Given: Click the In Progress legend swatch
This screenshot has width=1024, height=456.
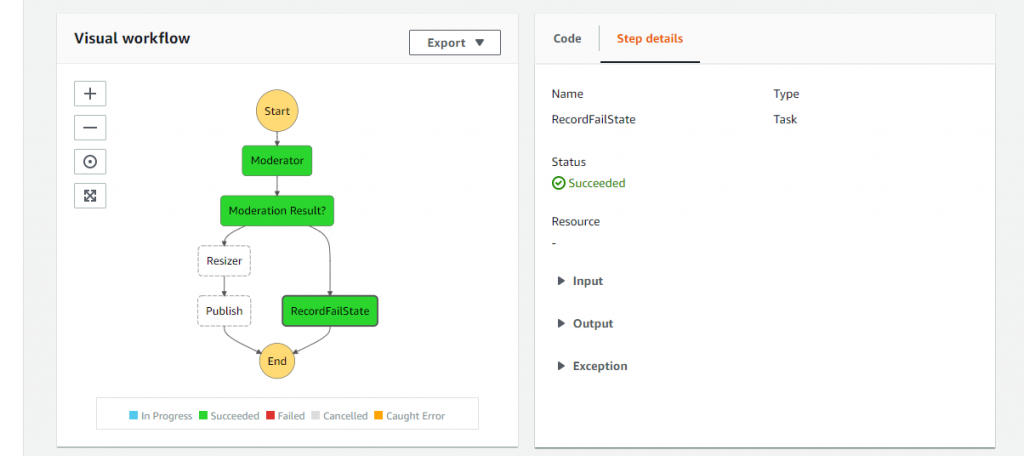Looking at the screenshot, I should tap(134, 415).
